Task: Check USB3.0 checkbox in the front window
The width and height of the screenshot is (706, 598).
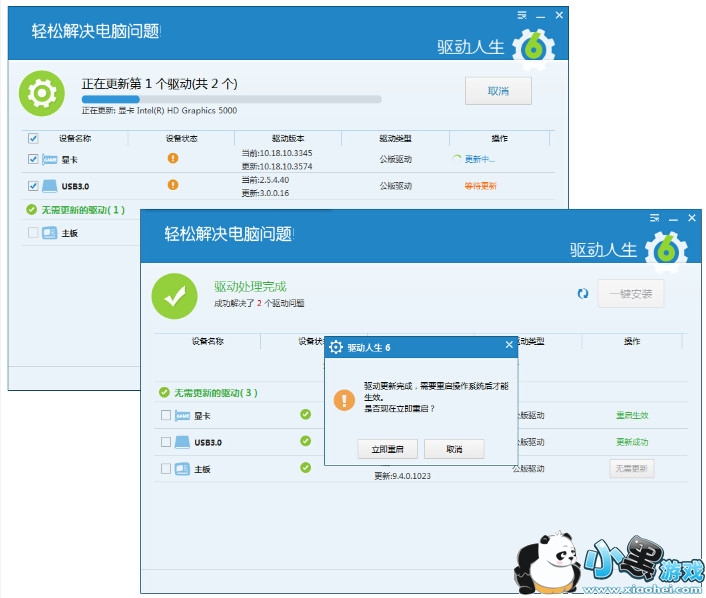Action: (x=166, y=442)
